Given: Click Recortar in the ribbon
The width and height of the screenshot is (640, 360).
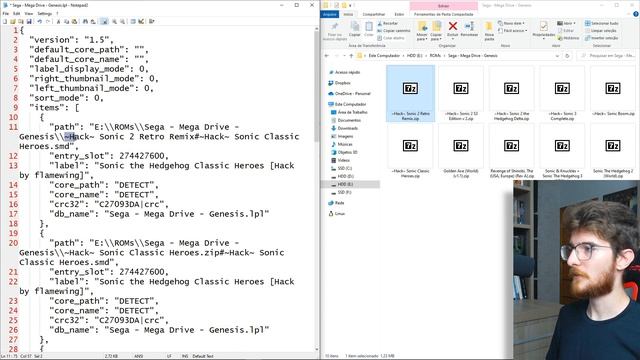Looking at the screenshot, I should (x=388, y=24).
